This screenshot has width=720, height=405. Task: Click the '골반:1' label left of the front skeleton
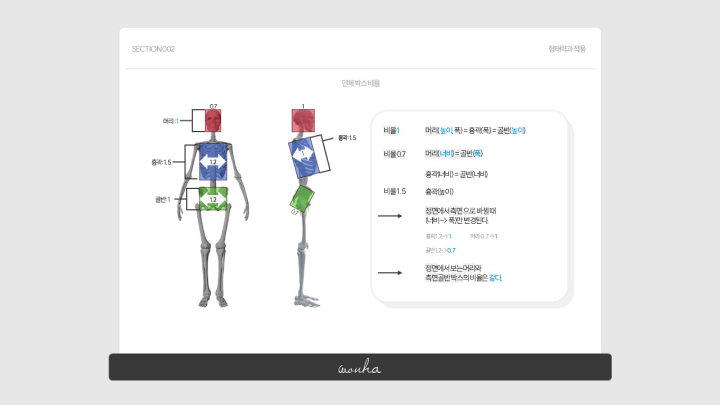click(x=163, y=199)
